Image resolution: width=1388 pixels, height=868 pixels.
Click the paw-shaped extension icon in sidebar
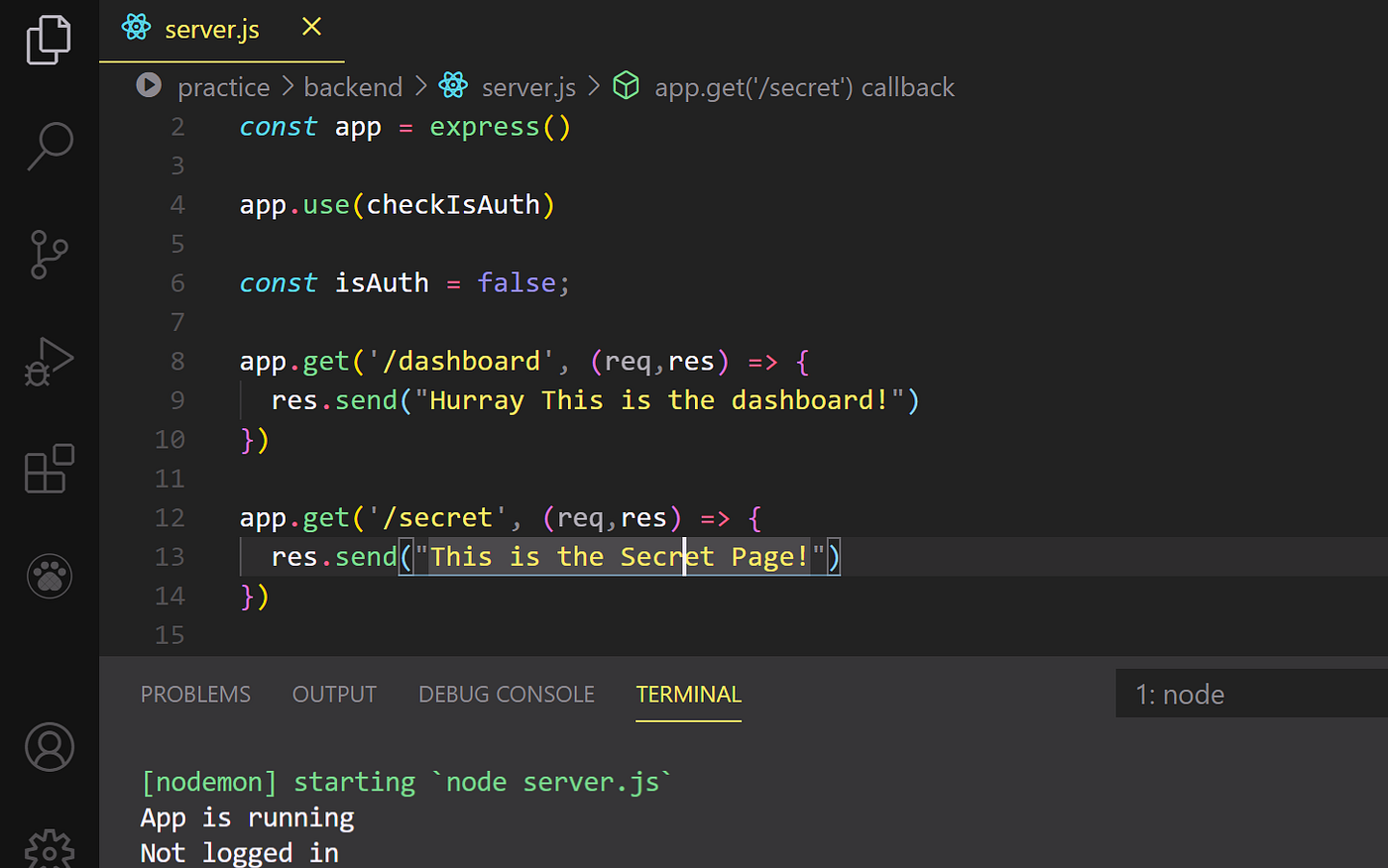[x=49, y=576]
